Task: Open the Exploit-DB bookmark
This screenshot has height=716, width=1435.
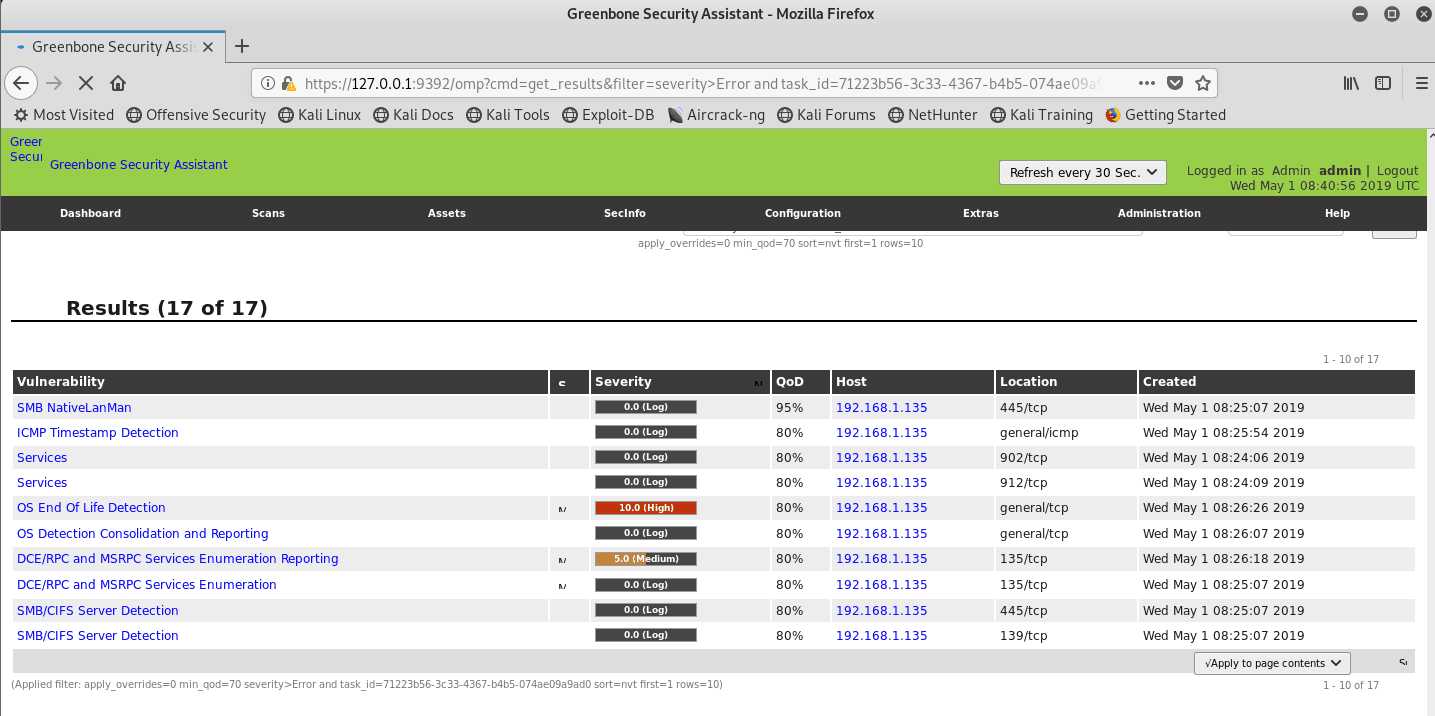Action: click(608, 115)
